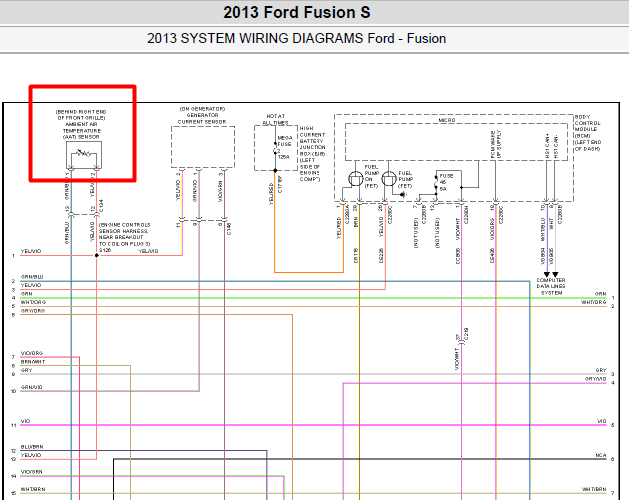Click the "BLU/BRN" label at left pin 12

32,447
